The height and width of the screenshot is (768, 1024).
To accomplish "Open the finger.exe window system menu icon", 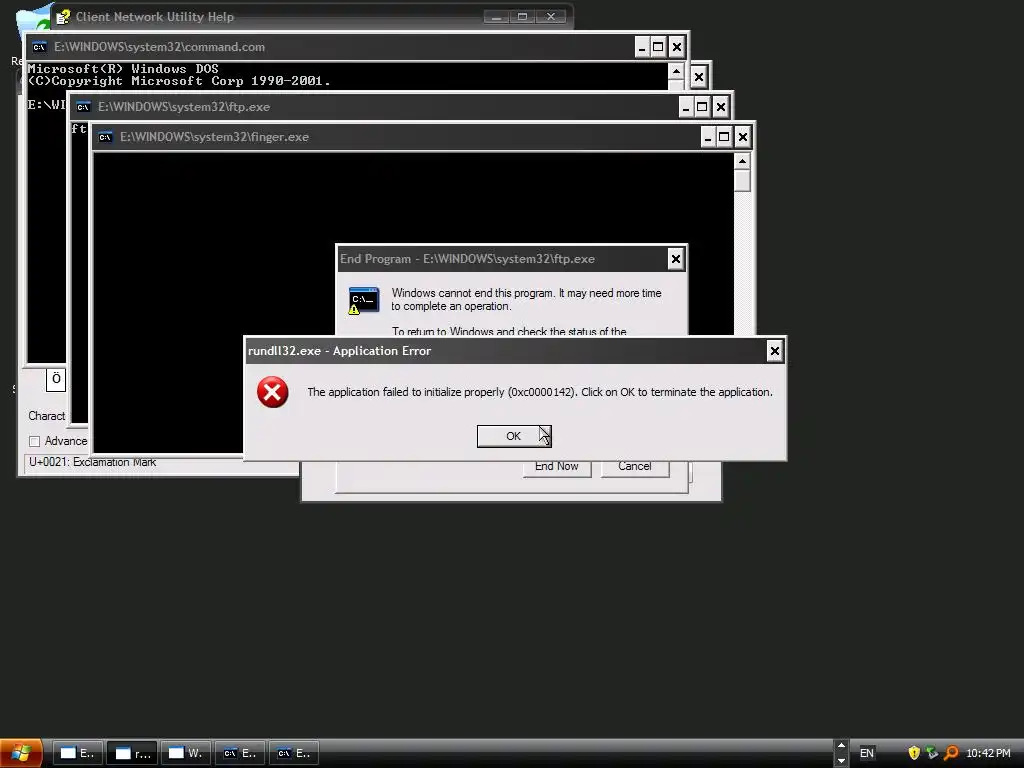I will [x=105, y=137].
